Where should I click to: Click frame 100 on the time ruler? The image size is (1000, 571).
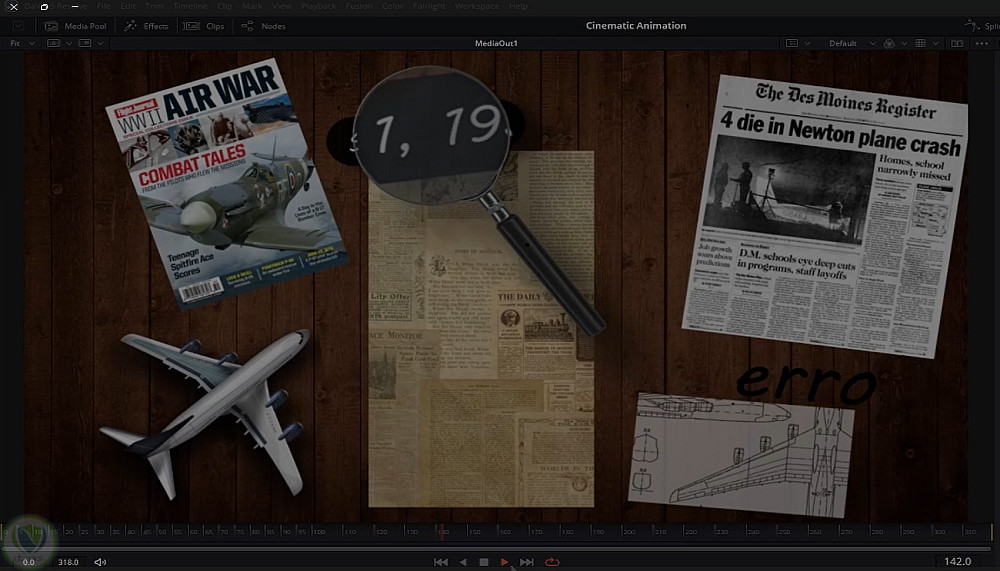tap(318, 531)
